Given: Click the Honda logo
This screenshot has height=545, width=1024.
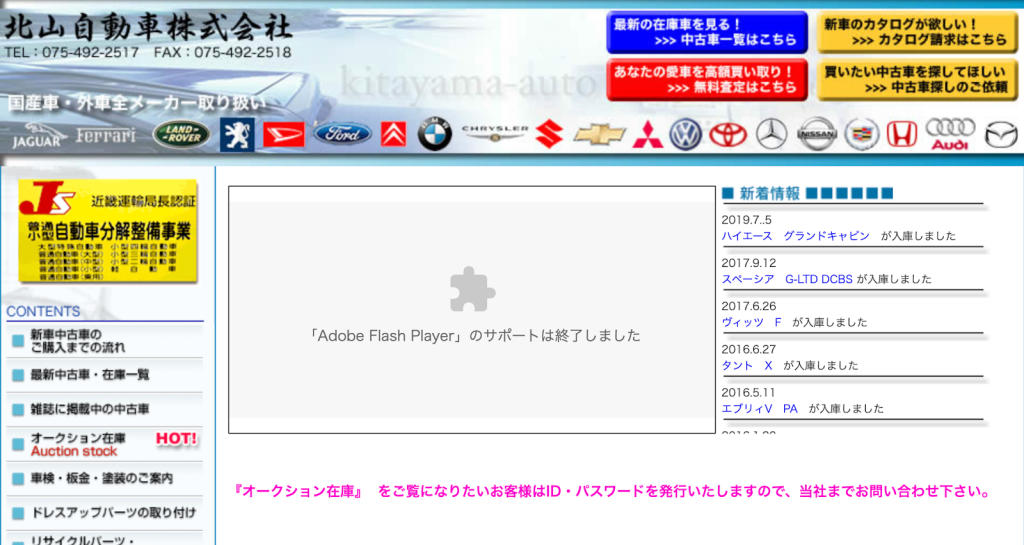Looking at the screenshot, I should [902, 134].
